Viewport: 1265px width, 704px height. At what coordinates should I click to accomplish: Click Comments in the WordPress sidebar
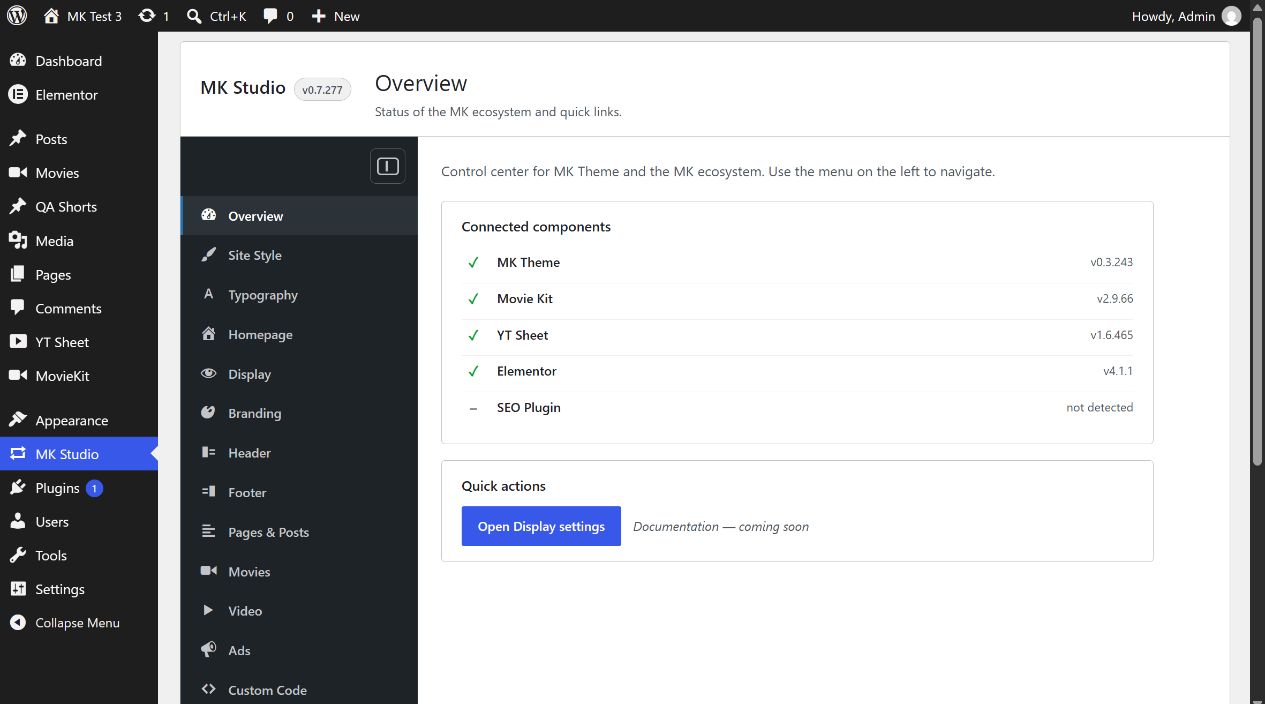[x=79, y=309]
